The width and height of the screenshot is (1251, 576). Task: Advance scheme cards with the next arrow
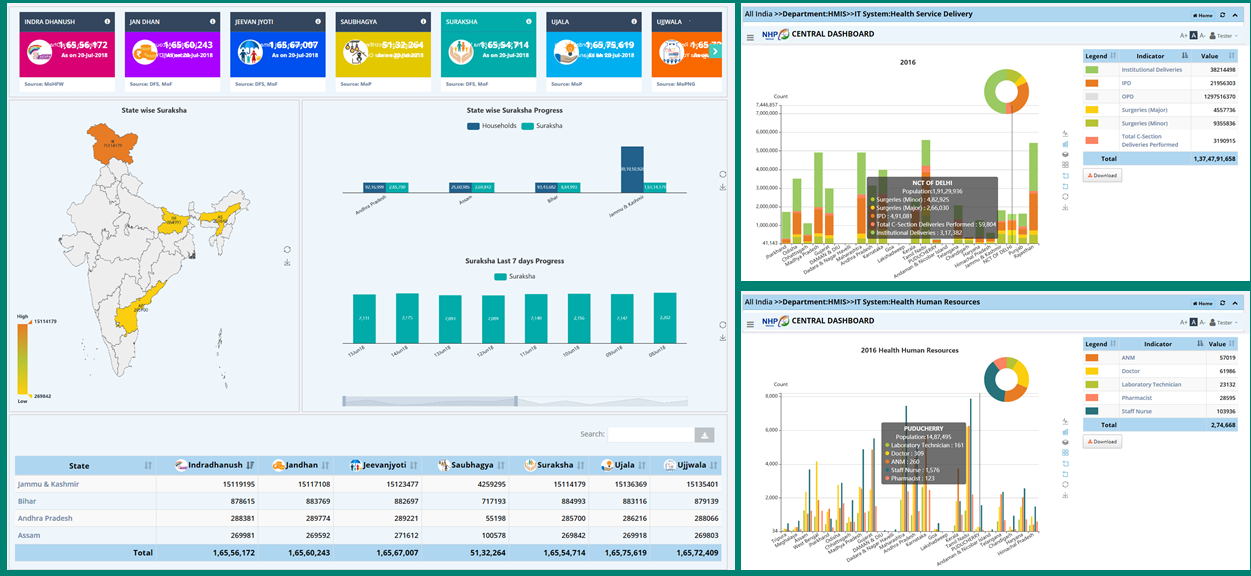(715, 50)
